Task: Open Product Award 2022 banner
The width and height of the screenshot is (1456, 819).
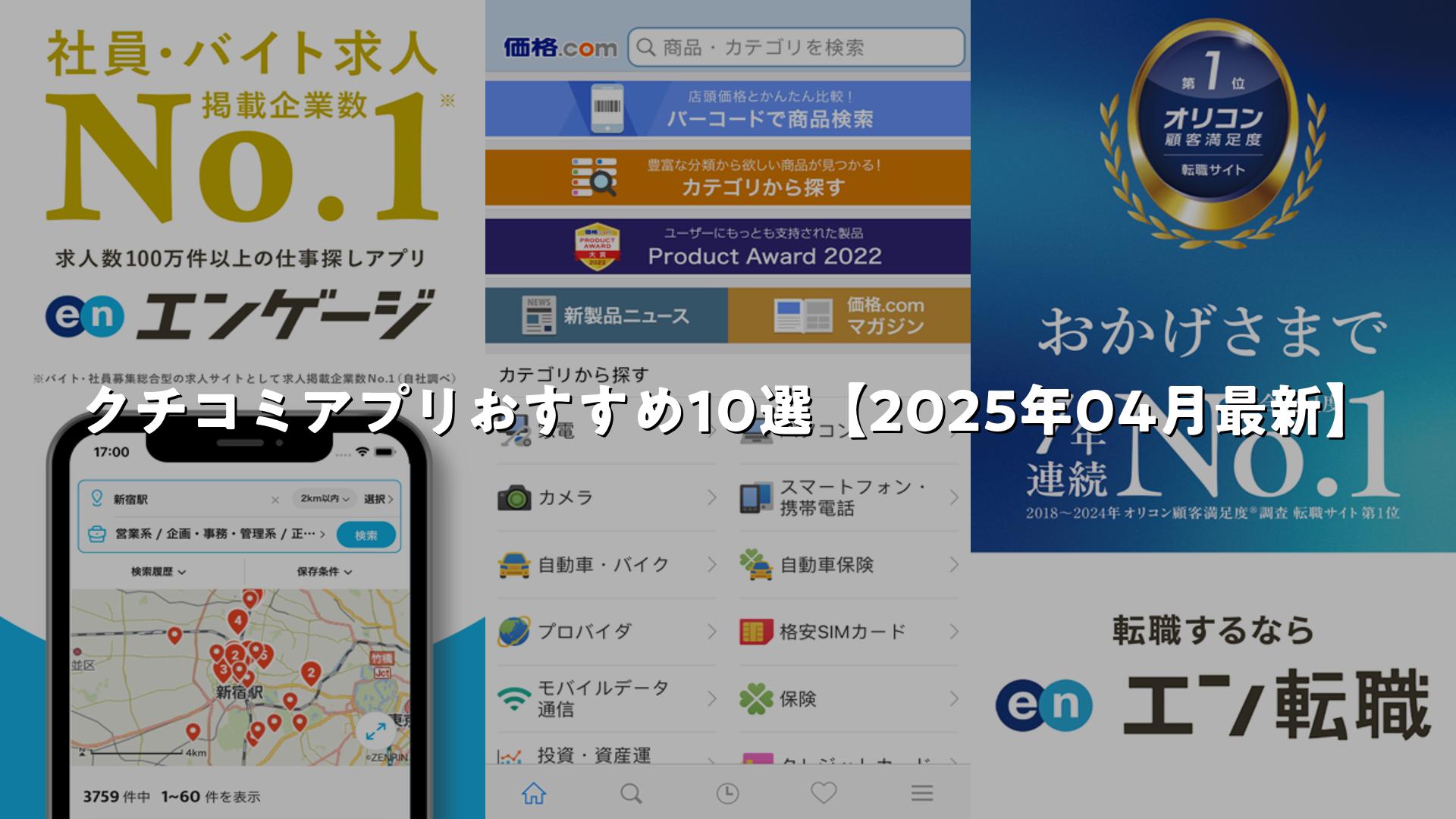Action: (x=728, y=246)
